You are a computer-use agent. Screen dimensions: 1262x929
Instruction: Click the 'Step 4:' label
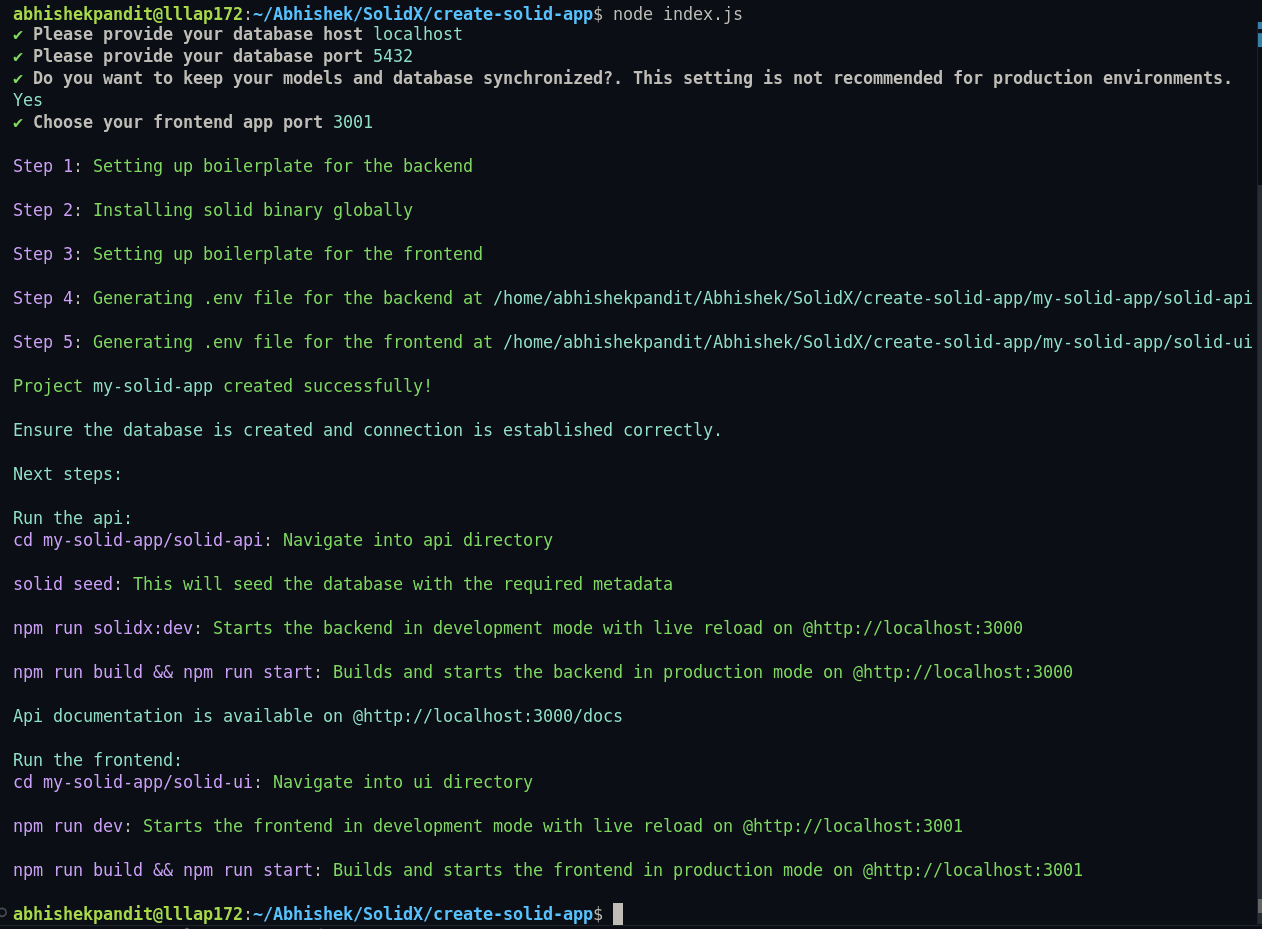[48, 298]
